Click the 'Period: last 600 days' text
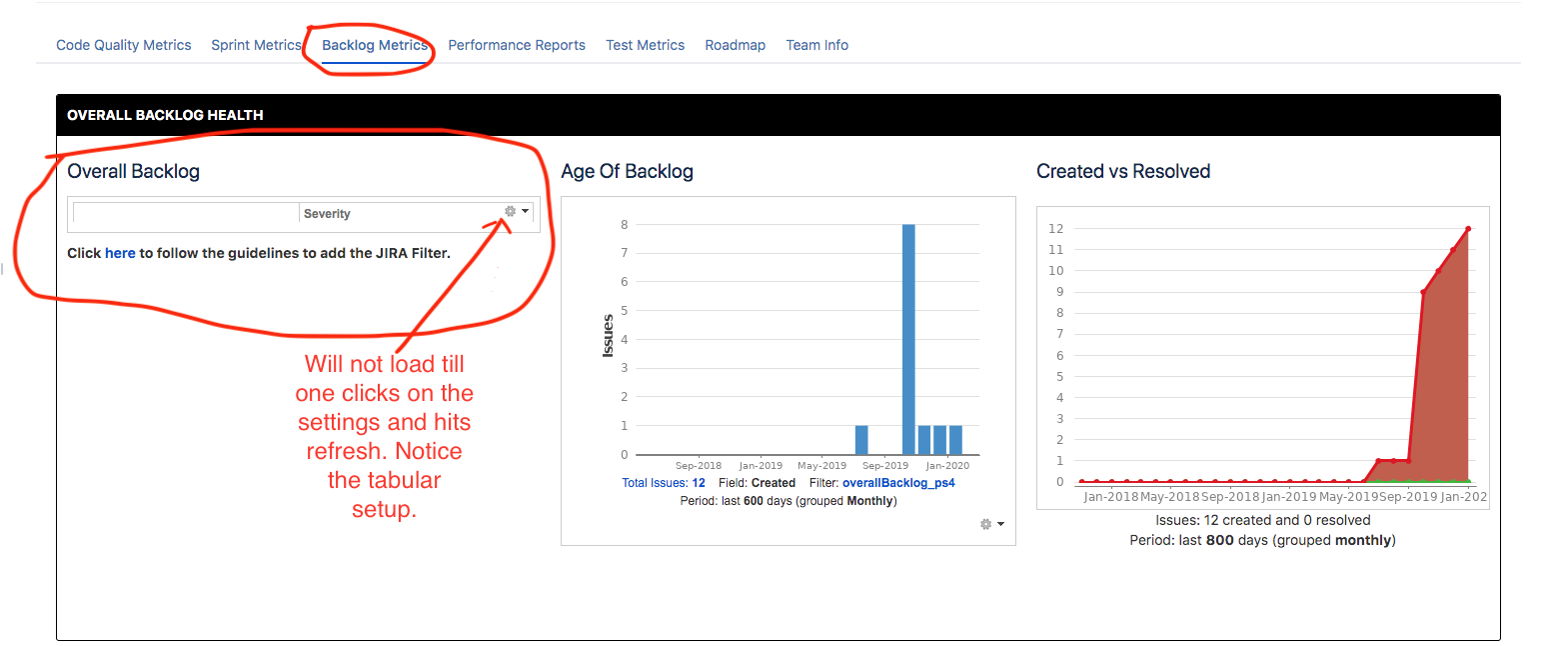1568x646 pixels. pyautogui.click(x=788, y=501)
